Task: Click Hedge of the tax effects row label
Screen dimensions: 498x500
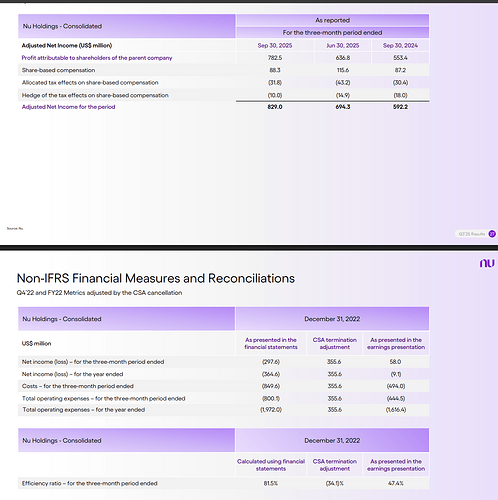Action: click(95, 95)
